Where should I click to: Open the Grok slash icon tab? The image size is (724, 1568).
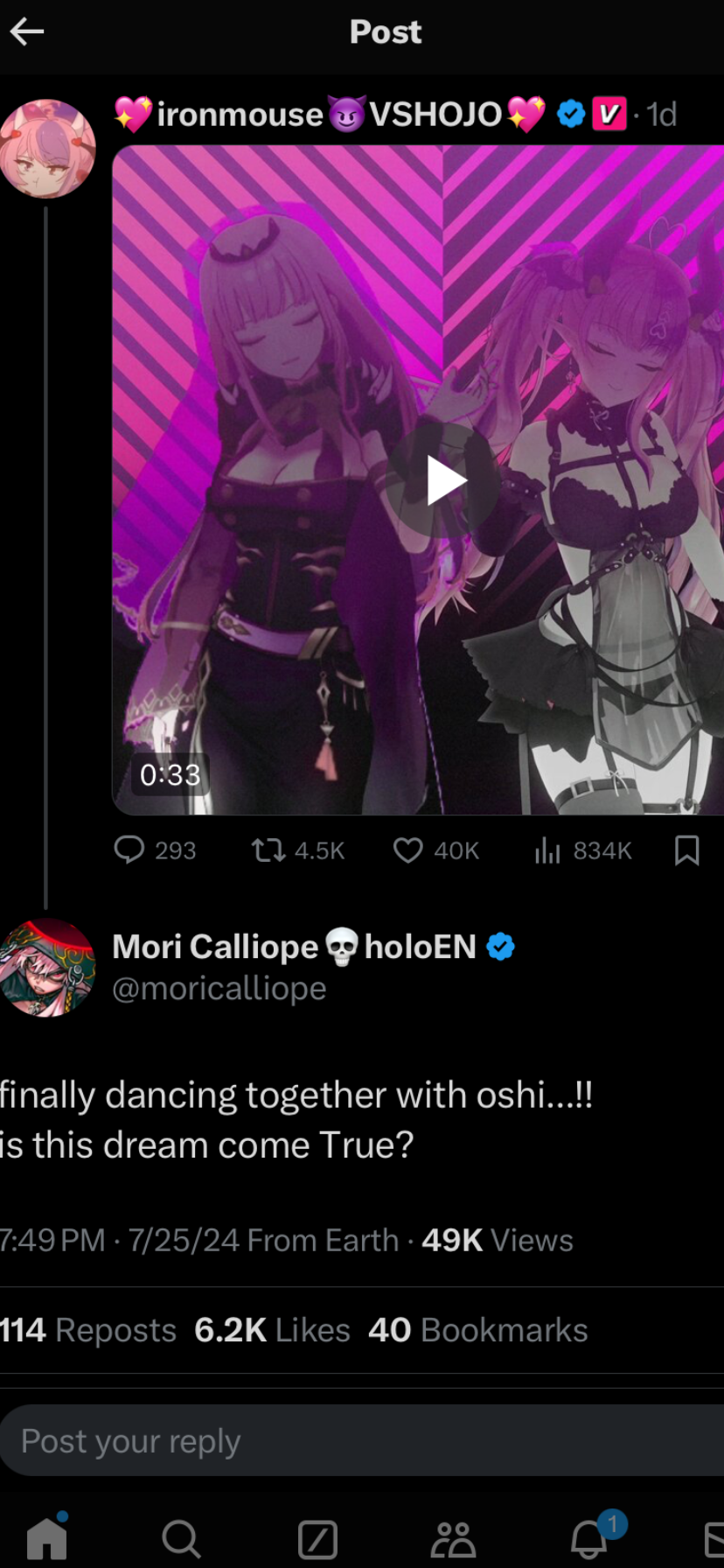click(317, 1540)
